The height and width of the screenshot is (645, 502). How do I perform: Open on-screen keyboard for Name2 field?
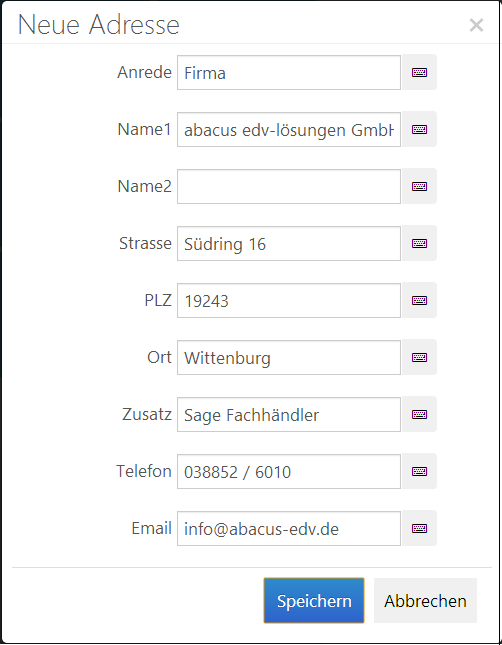[419, 186]
